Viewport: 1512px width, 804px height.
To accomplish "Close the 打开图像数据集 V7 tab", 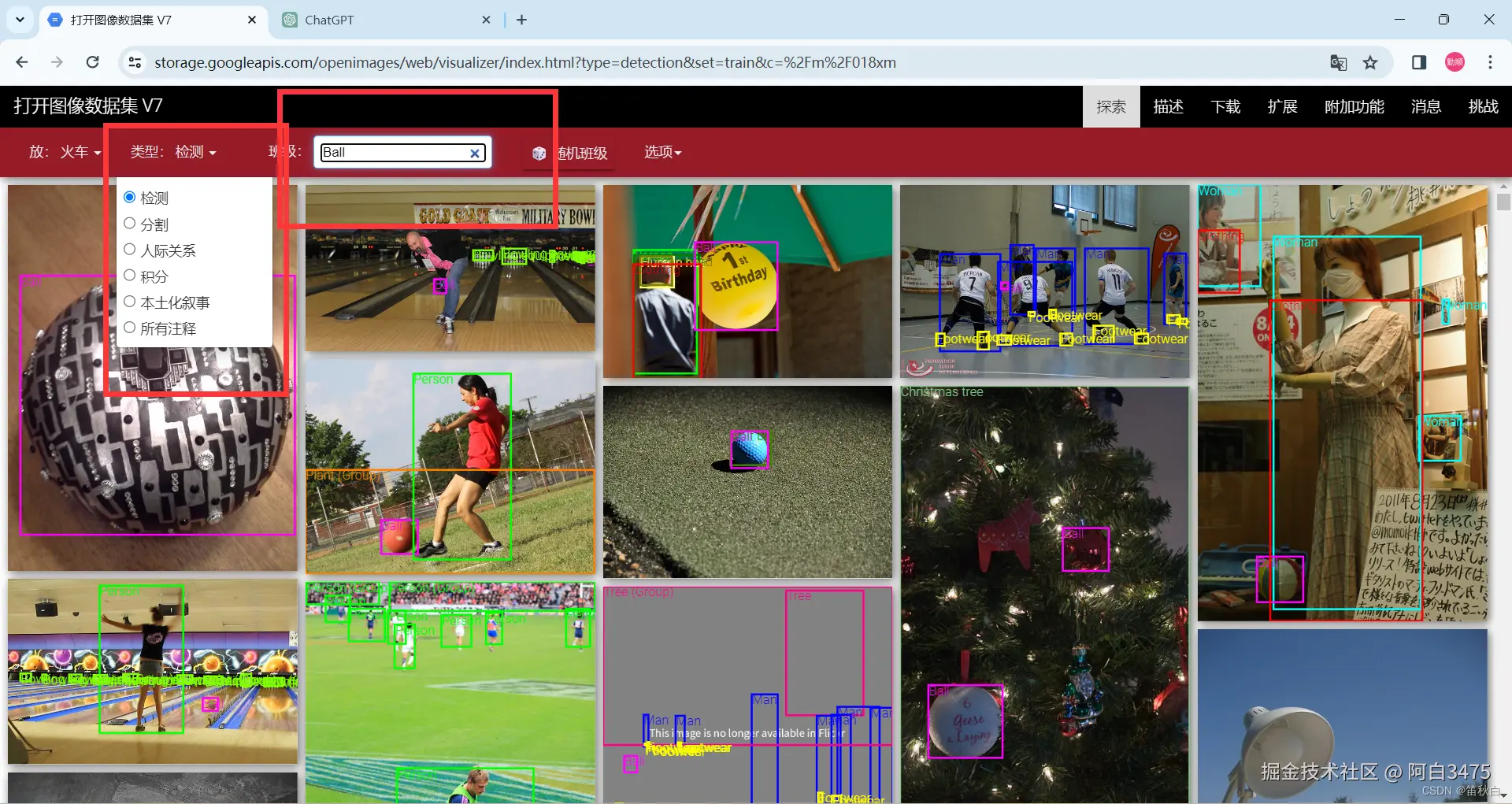I will pyautogui.click(x=252, y=20).
